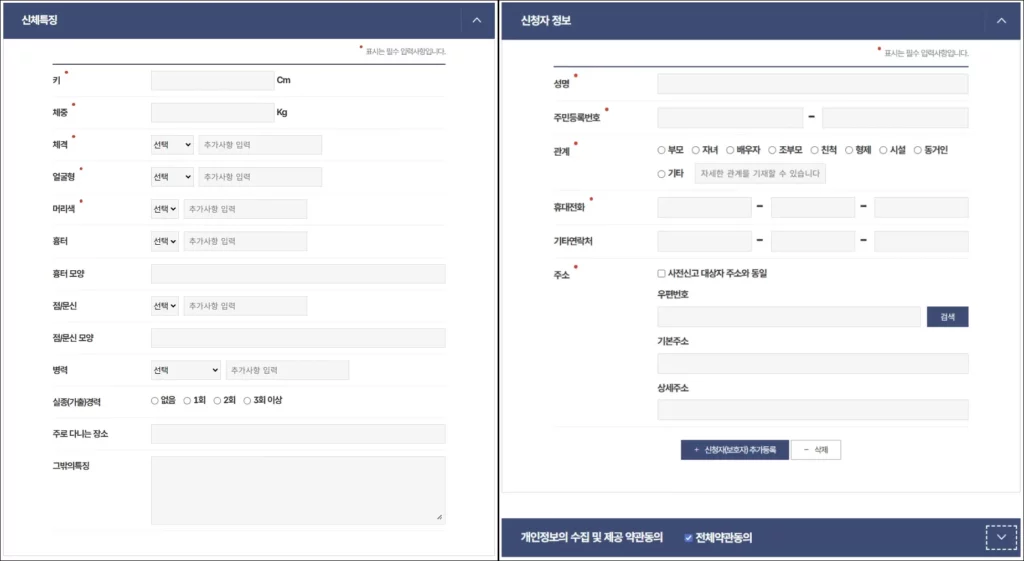The height and width of the screenshot is (561, 1024).
Task: Select the 기타 relationship radio button
Action: 662,174
